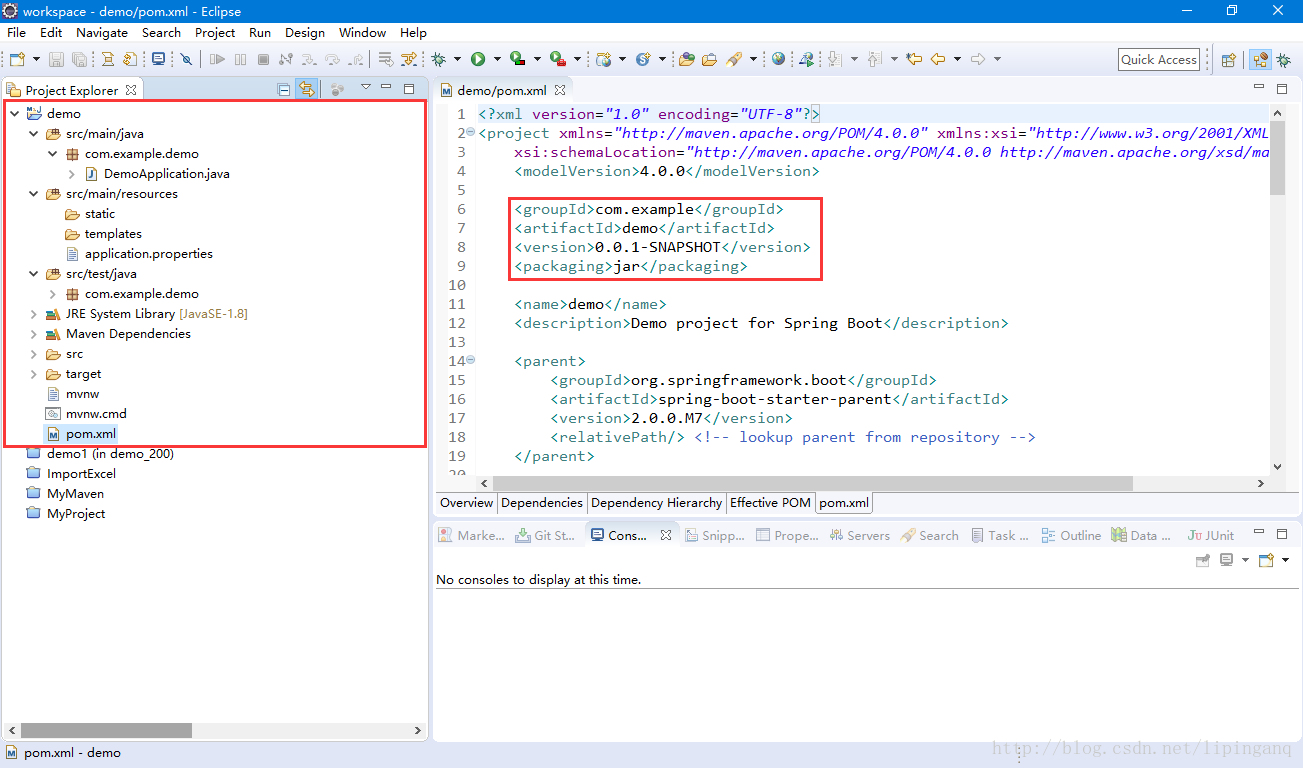Click the Last Edit Location arrow icon

coord(913,60)
